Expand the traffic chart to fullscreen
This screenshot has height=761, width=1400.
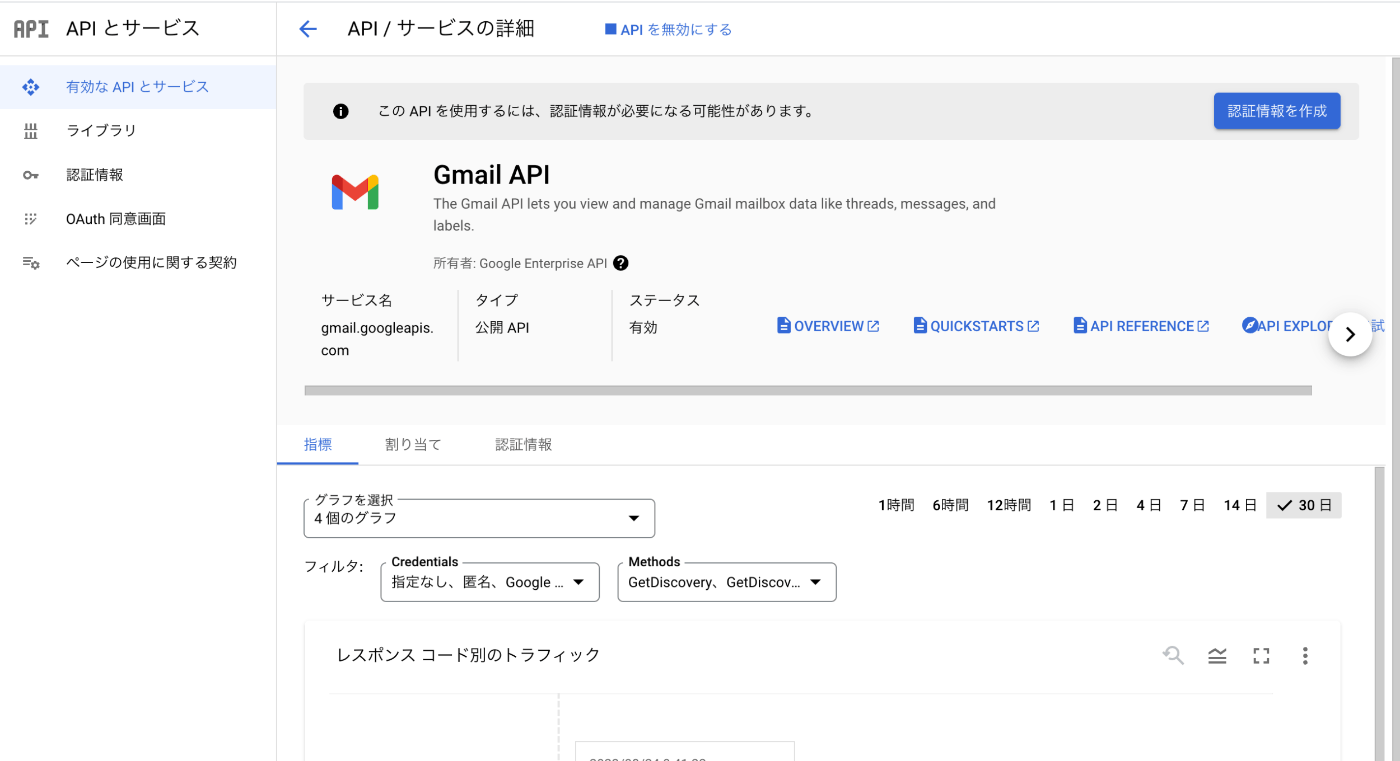coord(1261,655)
